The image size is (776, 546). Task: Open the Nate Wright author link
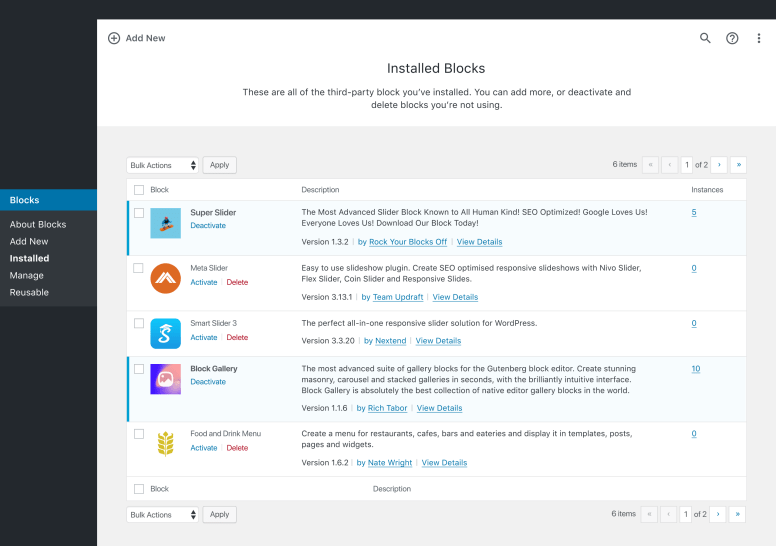[x=390, y=463]
